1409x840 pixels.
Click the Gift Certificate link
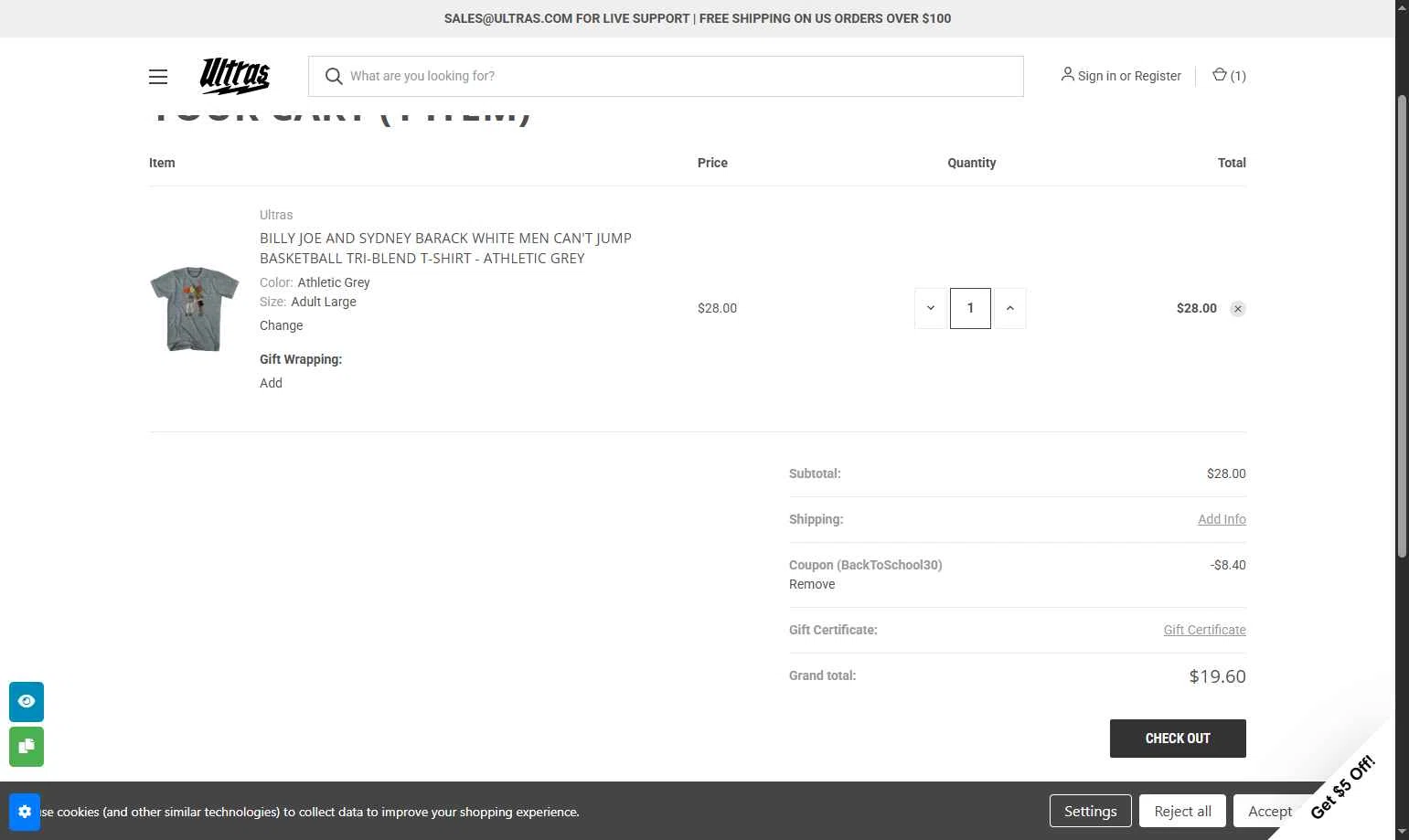(1204, 630)
